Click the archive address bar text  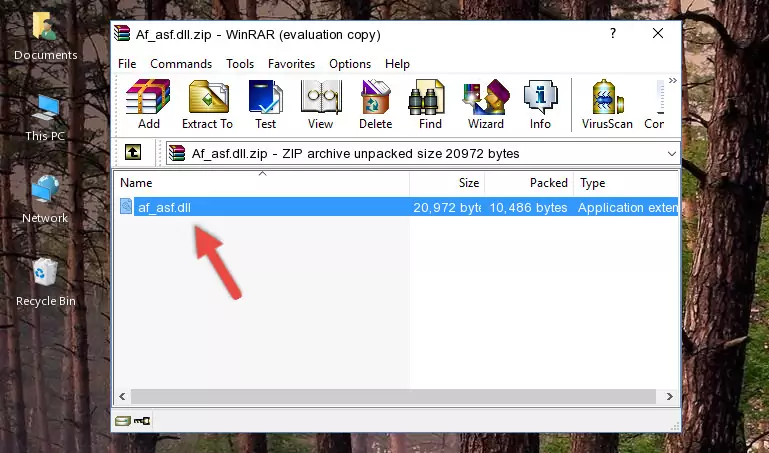point(355,154)
